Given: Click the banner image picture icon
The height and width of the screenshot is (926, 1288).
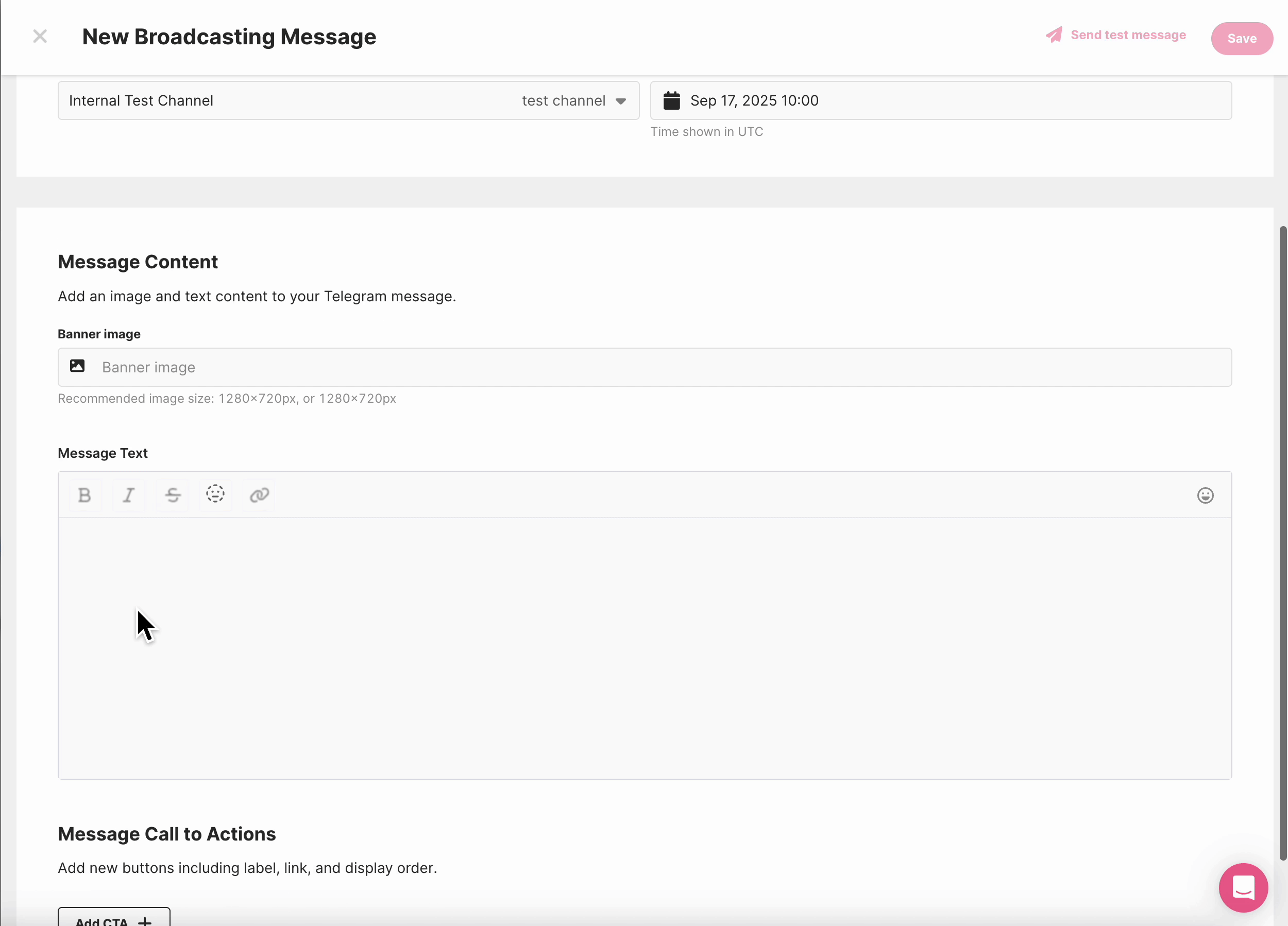Looking at the screenshot, I should (77, 366).
